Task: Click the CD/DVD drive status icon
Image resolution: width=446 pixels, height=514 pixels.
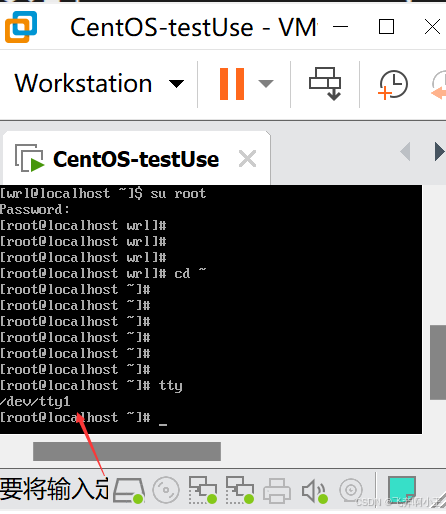Action: point(166,490)
